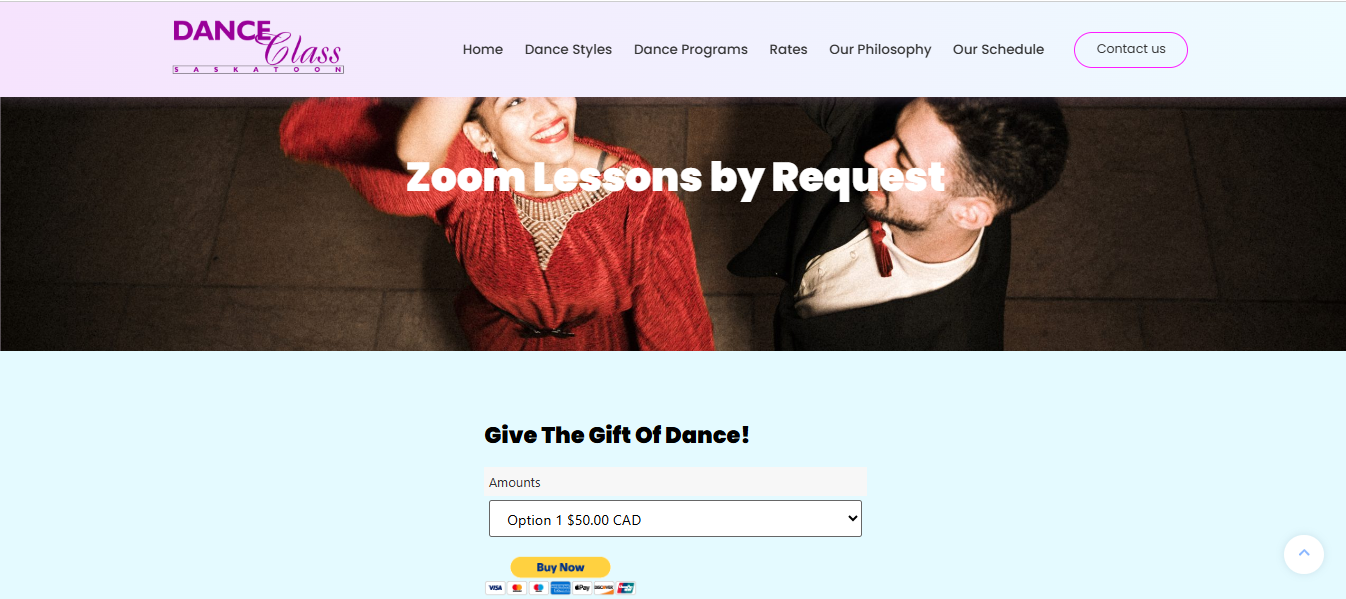This screenshot has height=599, width=1346.
Task: Click the UnionPay card icon
Action: [x=626, y=588]
